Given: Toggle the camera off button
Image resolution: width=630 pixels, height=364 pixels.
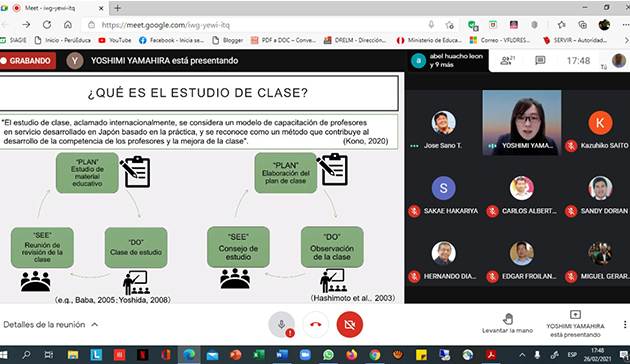Looking at the screenshot, I should (x=350, y=324).
